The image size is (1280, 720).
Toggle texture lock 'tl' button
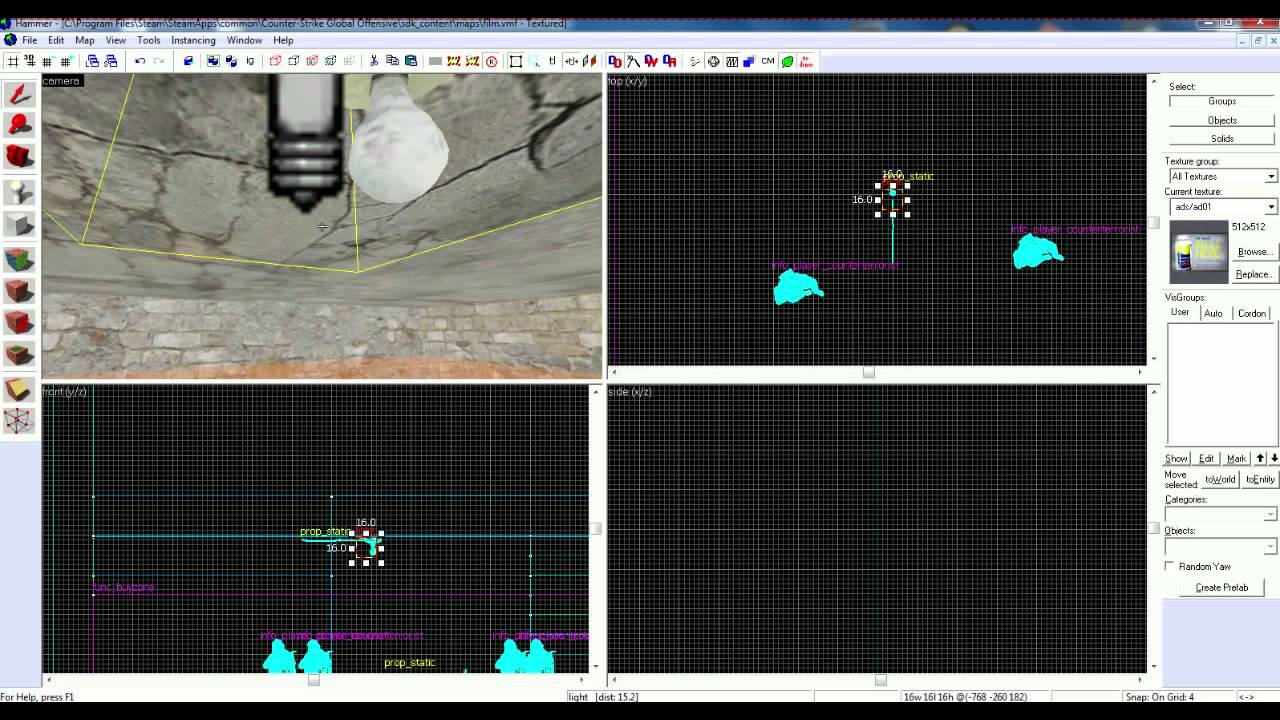552,61
